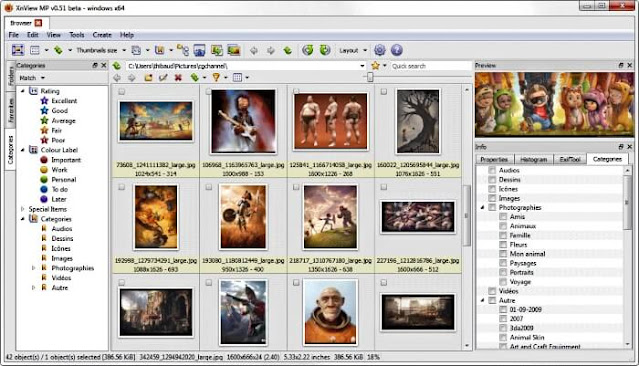639x366 pixels.
Task: Click the screen capture toolbar icon
Action: [199, 50]
